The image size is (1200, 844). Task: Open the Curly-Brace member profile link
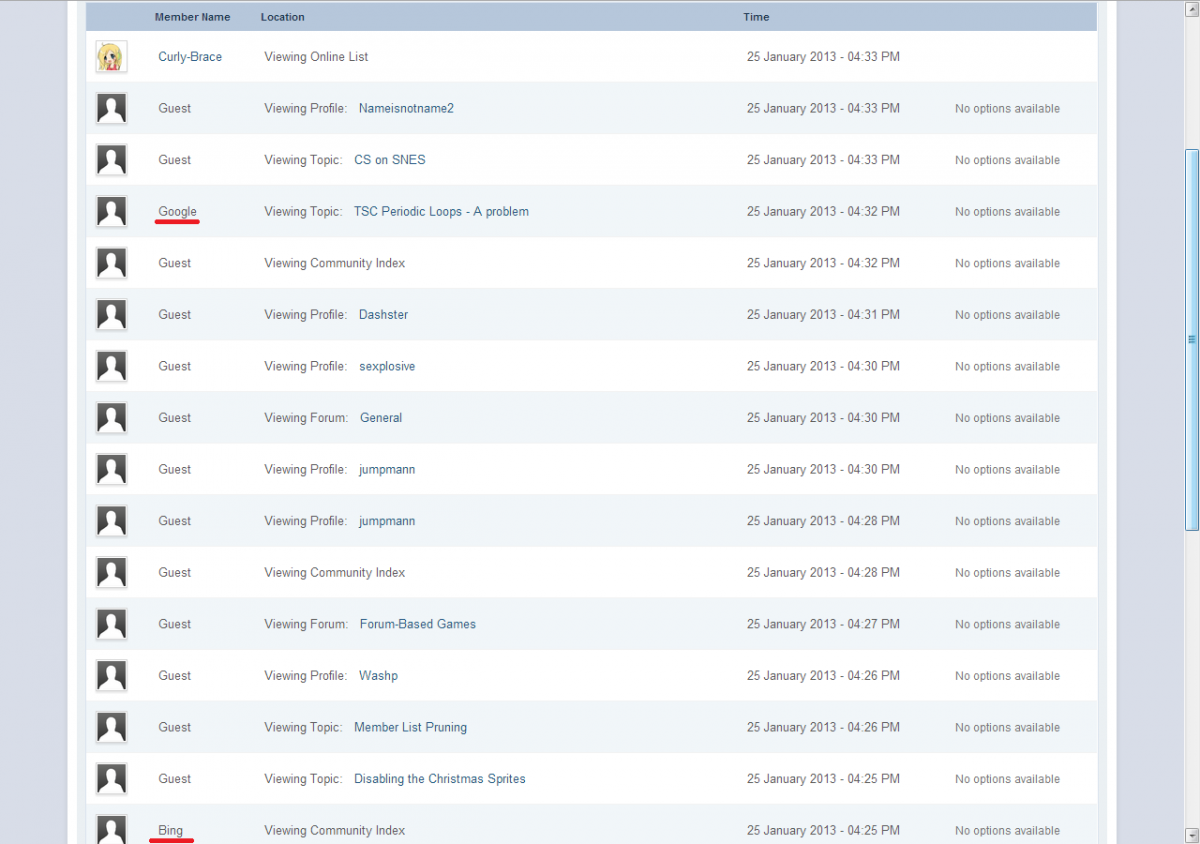tap(190, 57)
